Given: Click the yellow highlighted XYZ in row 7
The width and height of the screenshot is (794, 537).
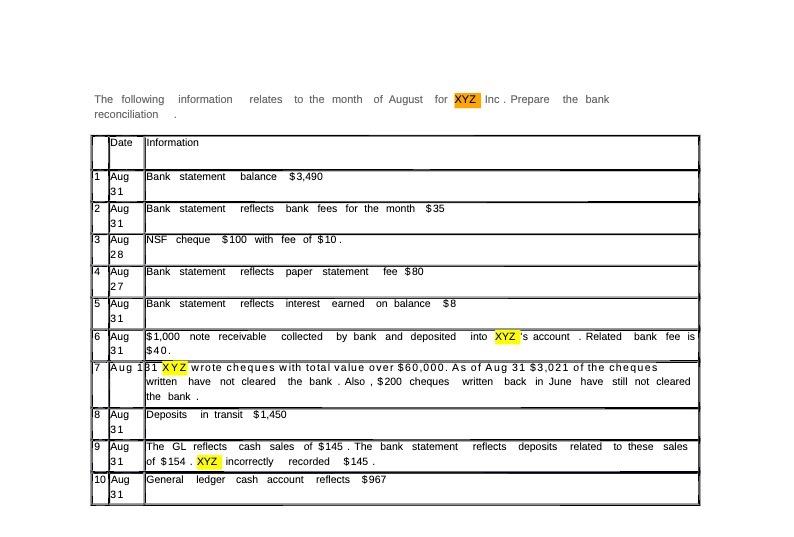Looking at the screenshot, I should tap(175, 368).
